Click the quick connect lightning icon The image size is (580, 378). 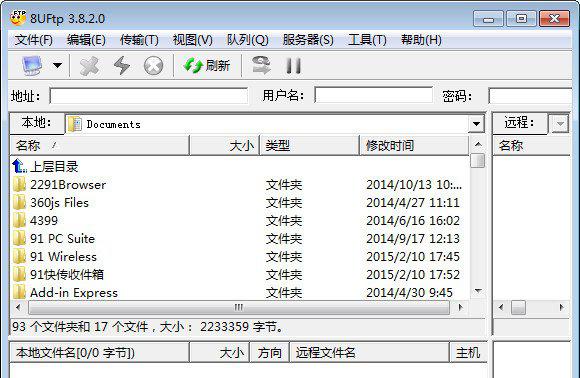122,66
